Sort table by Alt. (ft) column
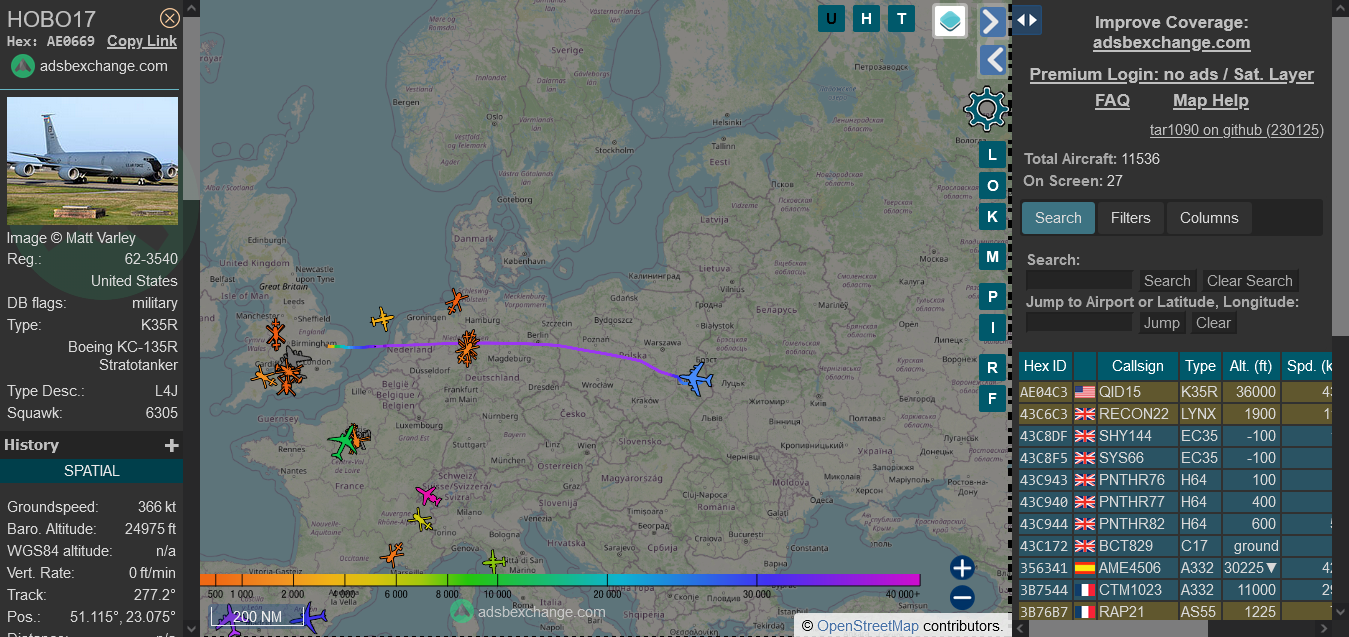Viewport: 1349px width, 637px height. point(1250,366)
